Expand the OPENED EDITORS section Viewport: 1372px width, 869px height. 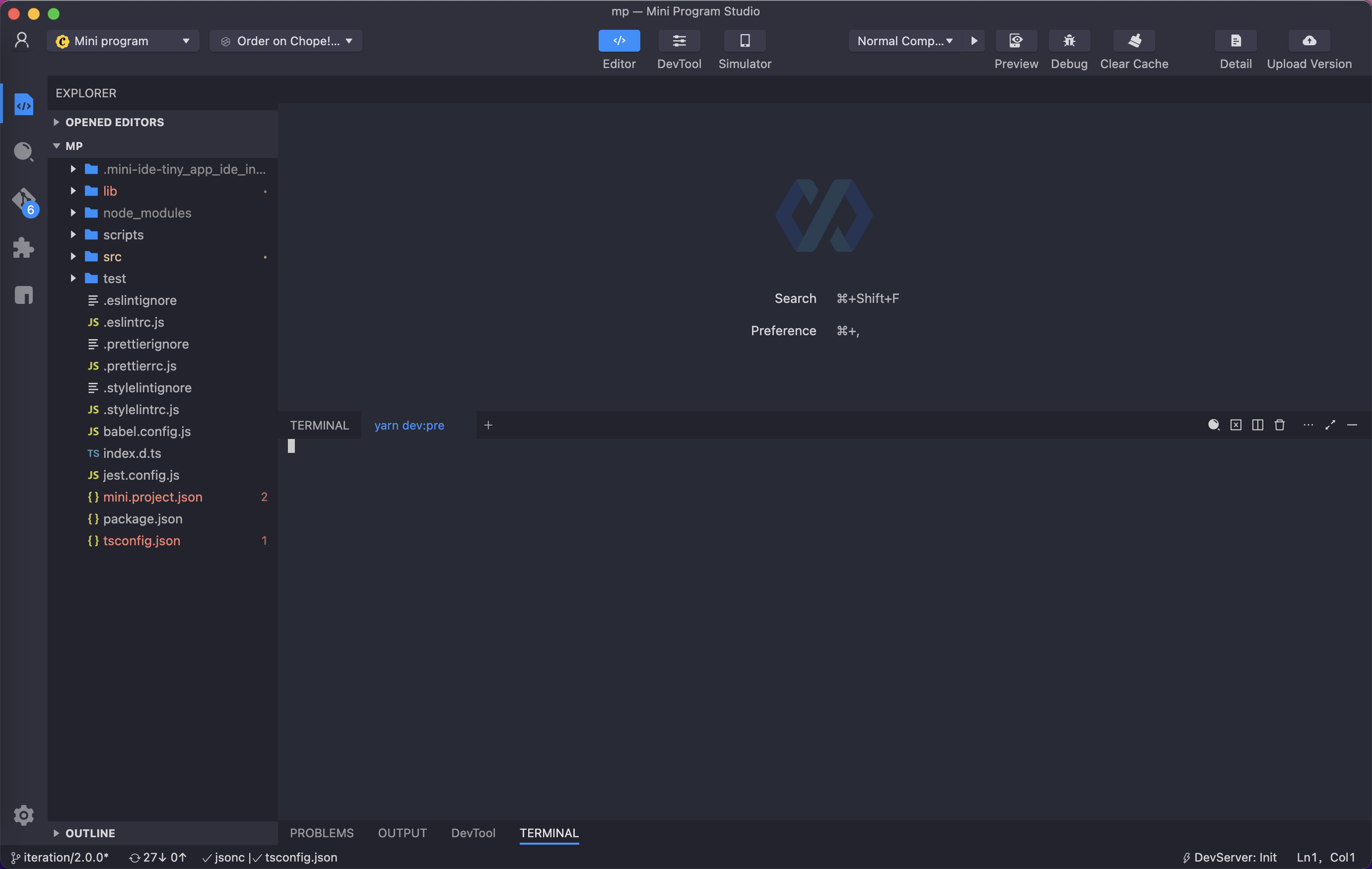click(114, 122)
